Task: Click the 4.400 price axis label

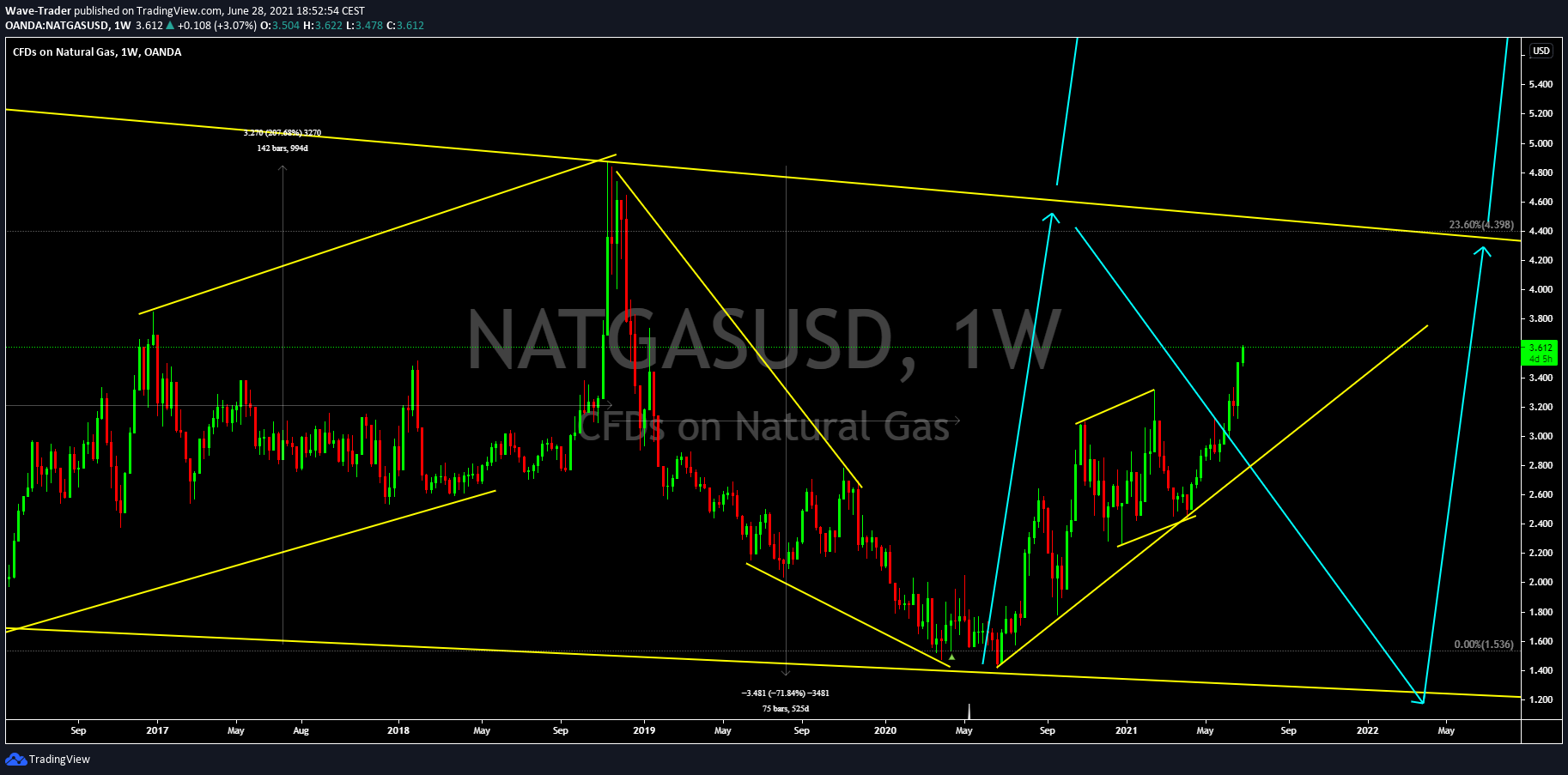Action: 1541,231
